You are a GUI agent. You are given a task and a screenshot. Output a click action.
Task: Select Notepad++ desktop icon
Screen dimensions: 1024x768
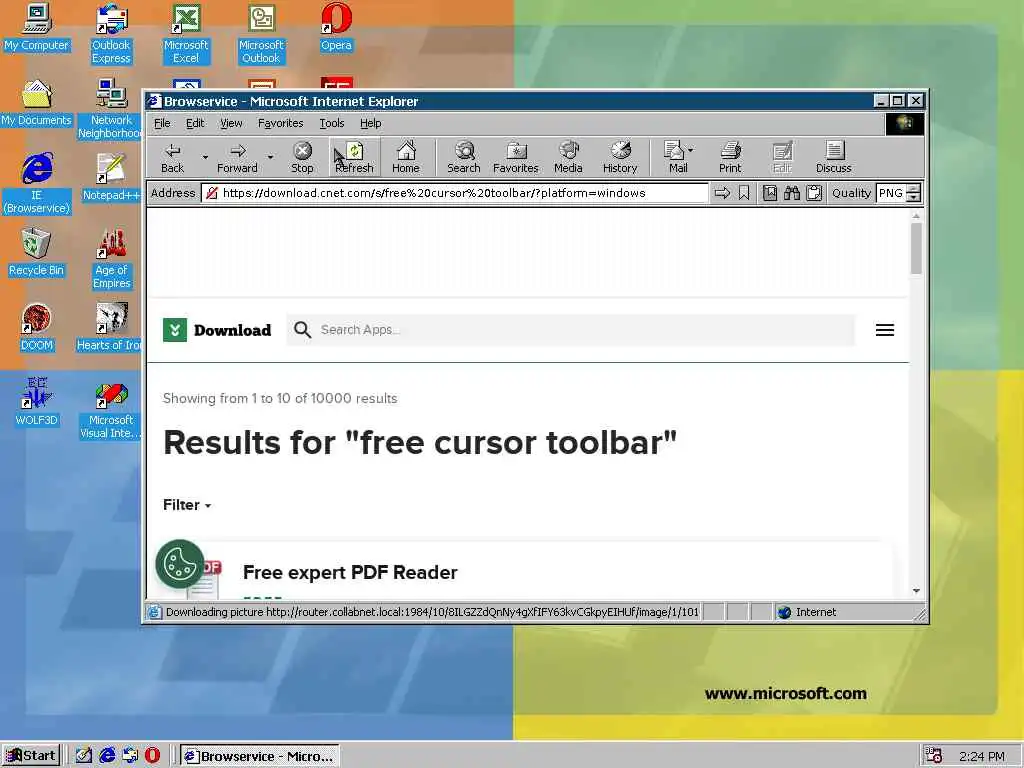[111, 178]
